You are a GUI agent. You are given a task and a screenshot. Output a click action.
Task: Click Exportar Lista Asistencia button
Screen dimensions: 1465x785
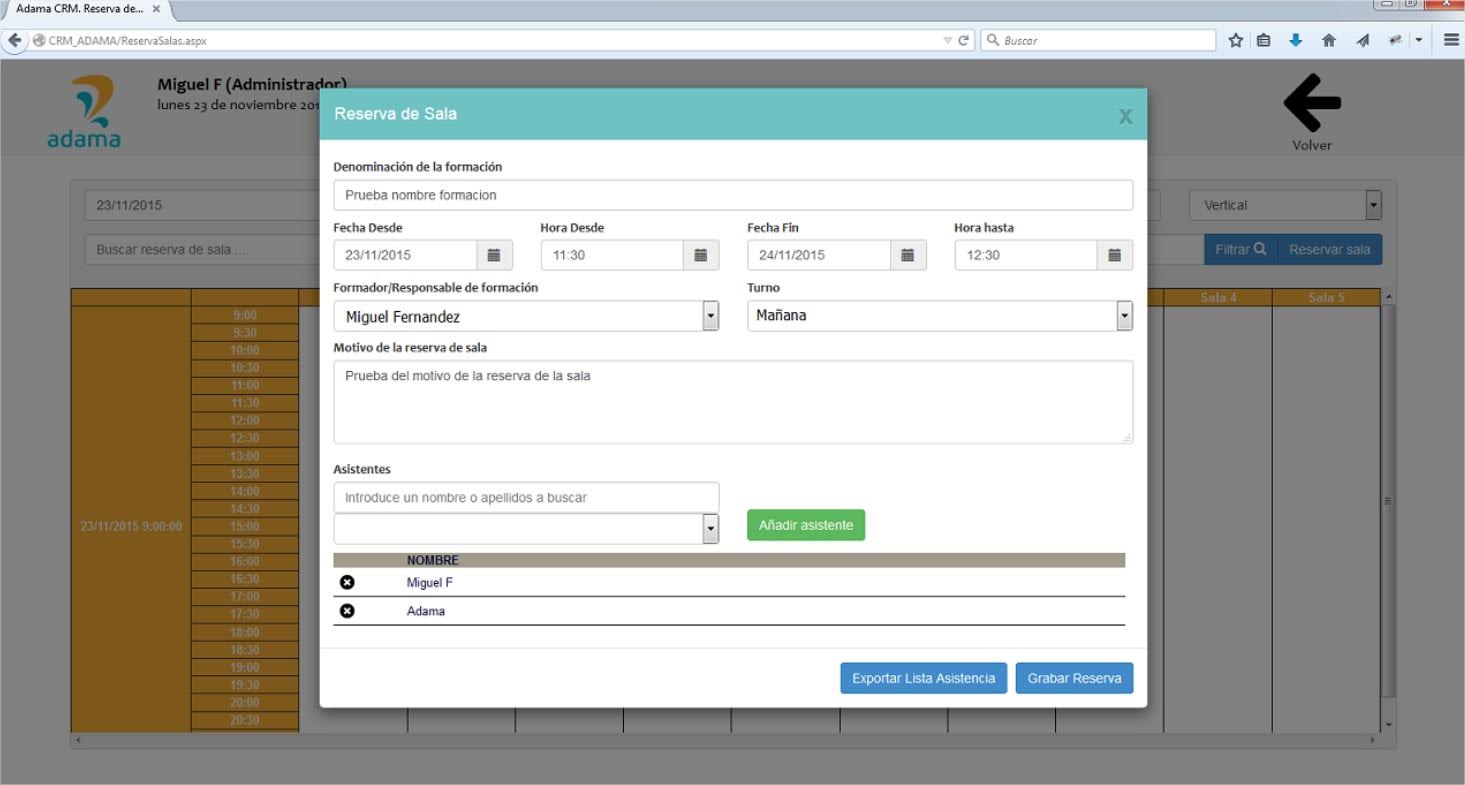point(923,678)
